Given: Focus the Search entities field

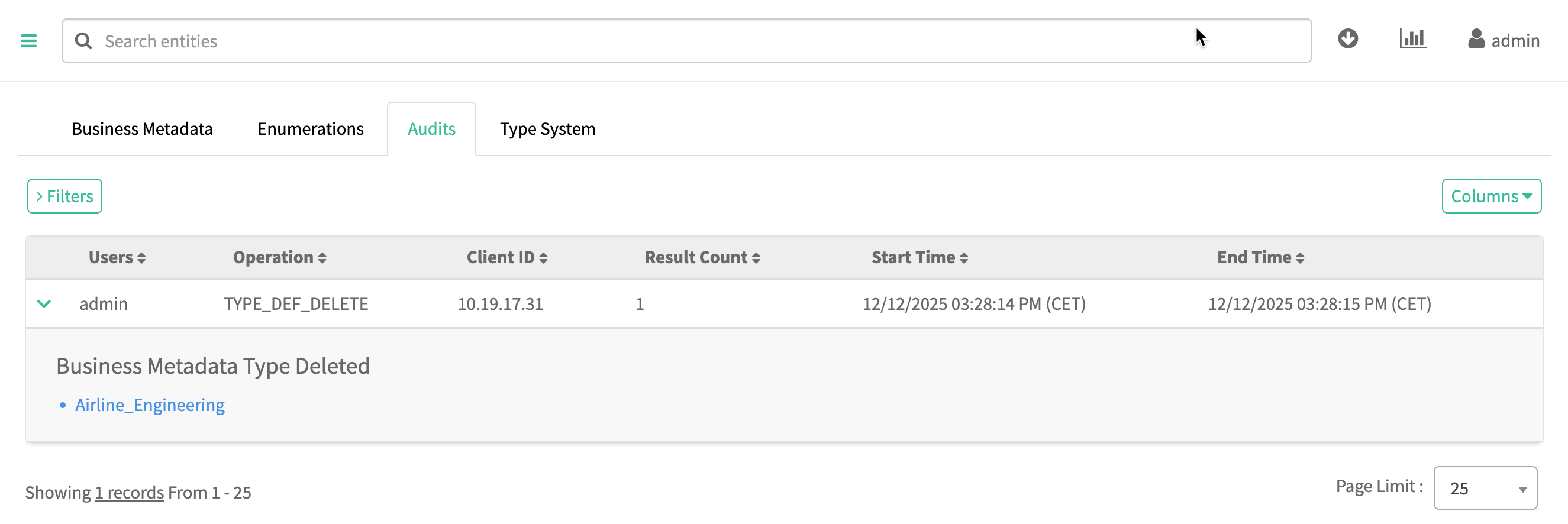Looking at the screenshot, I should tap(609, 41).
